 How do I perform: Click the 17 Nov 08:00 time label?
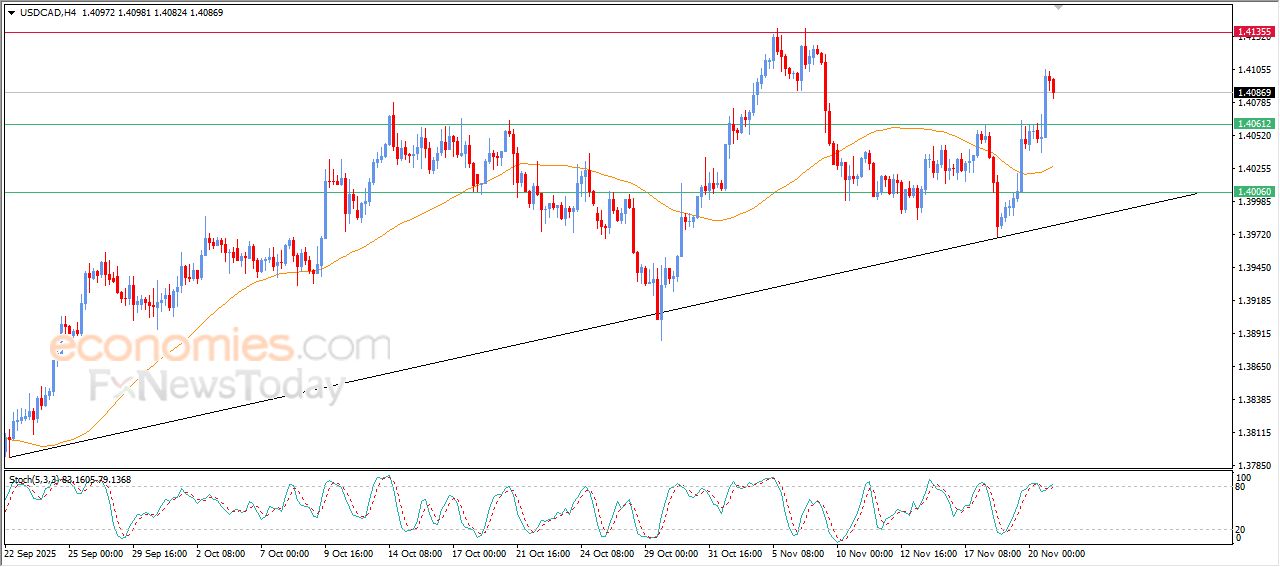coord(992,553)
